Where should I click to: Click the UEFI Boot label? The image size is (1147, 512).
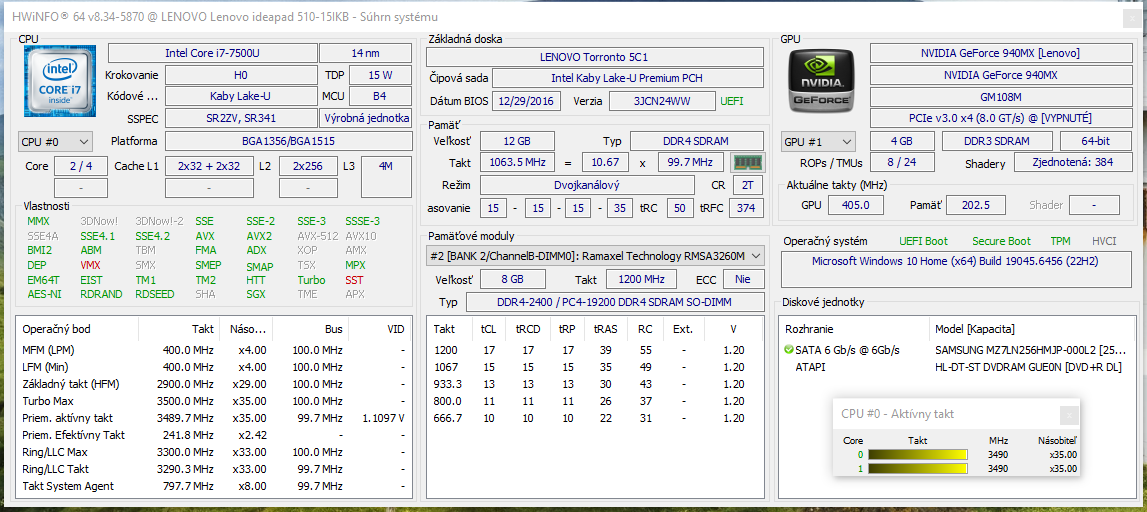pos(923,241)
